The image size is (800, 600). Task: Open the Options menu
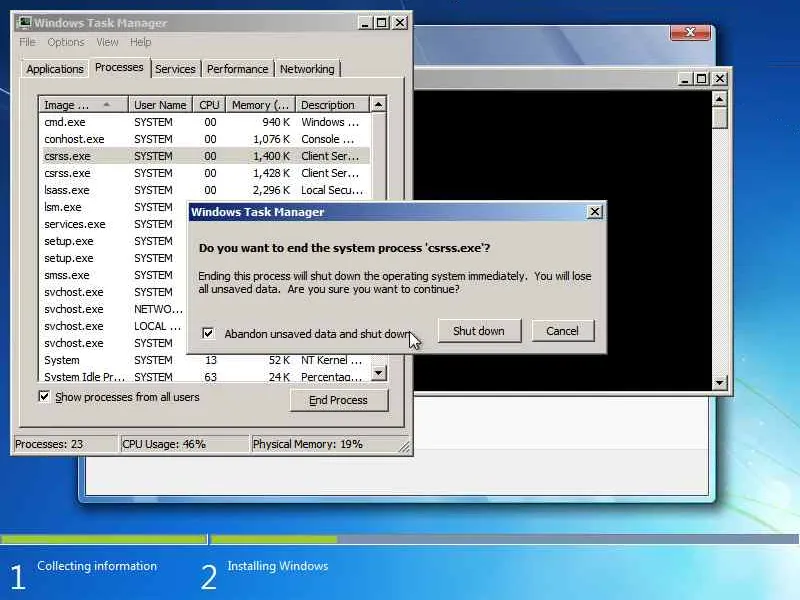[66, 42]
